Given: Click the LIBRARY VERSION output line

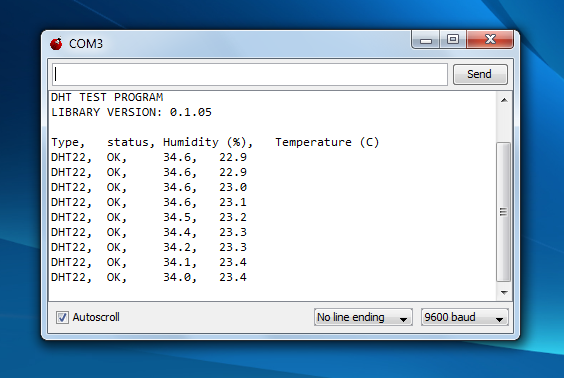Looking at the screenshot, I should [x=131, y=112].
